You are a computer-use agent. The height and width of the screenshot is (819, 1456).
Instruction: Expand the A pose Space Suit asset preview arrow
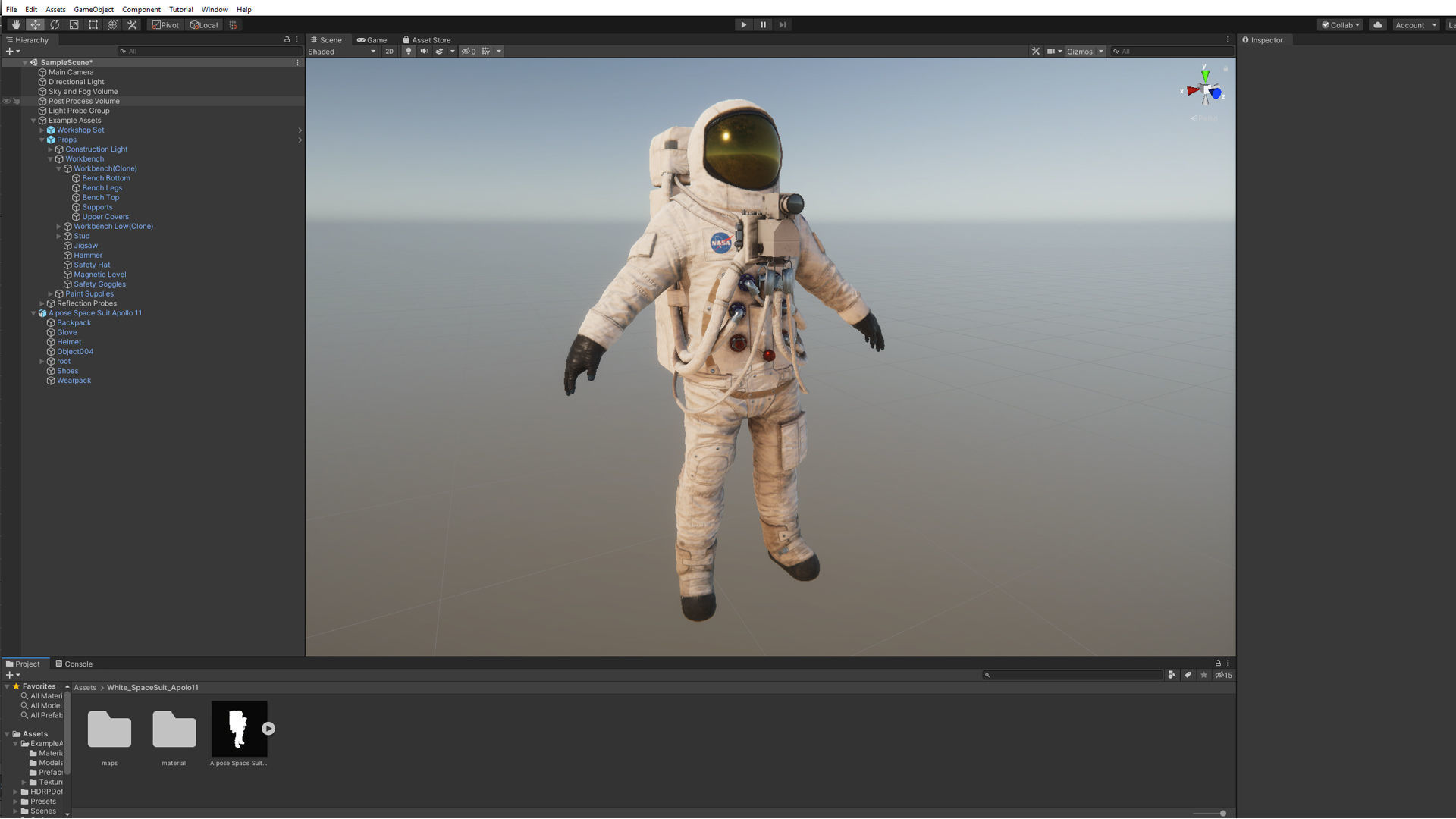(x=268, y=729)
